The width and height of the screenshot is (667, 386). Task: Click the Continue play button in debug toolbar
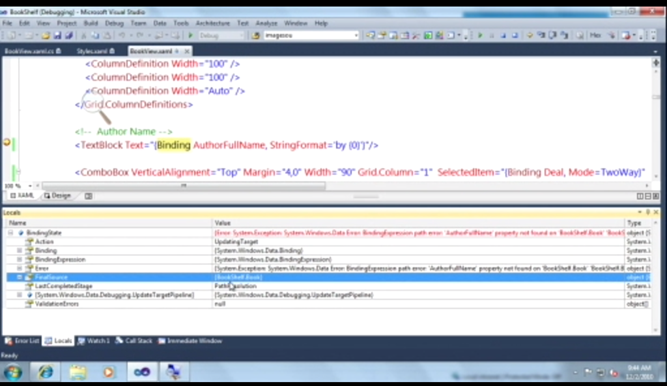click(480, 36)
